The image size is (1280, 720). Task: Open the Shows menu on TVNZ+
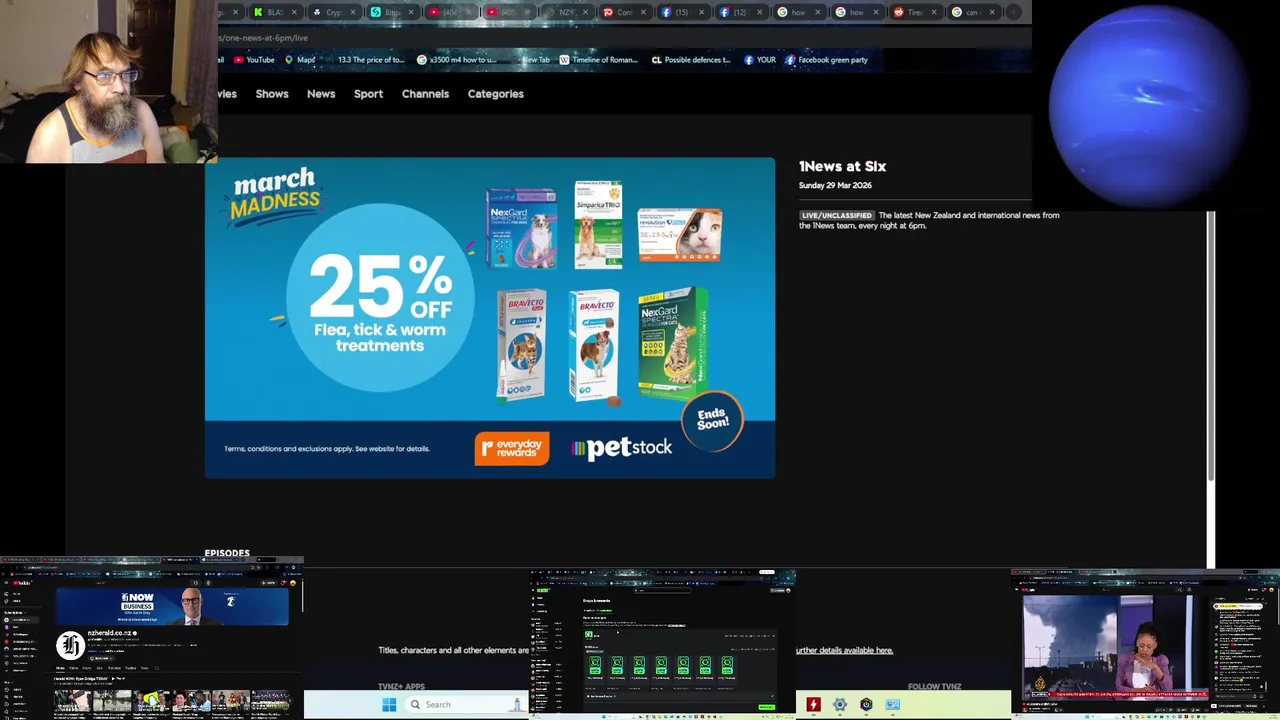272,94
